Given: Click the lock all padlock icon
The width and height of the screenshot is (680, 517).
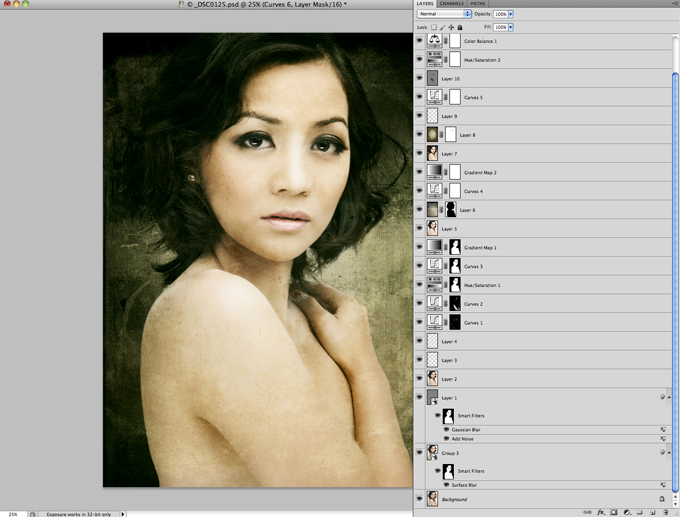Looking at the screenshot, I should (x=460, y=27).
